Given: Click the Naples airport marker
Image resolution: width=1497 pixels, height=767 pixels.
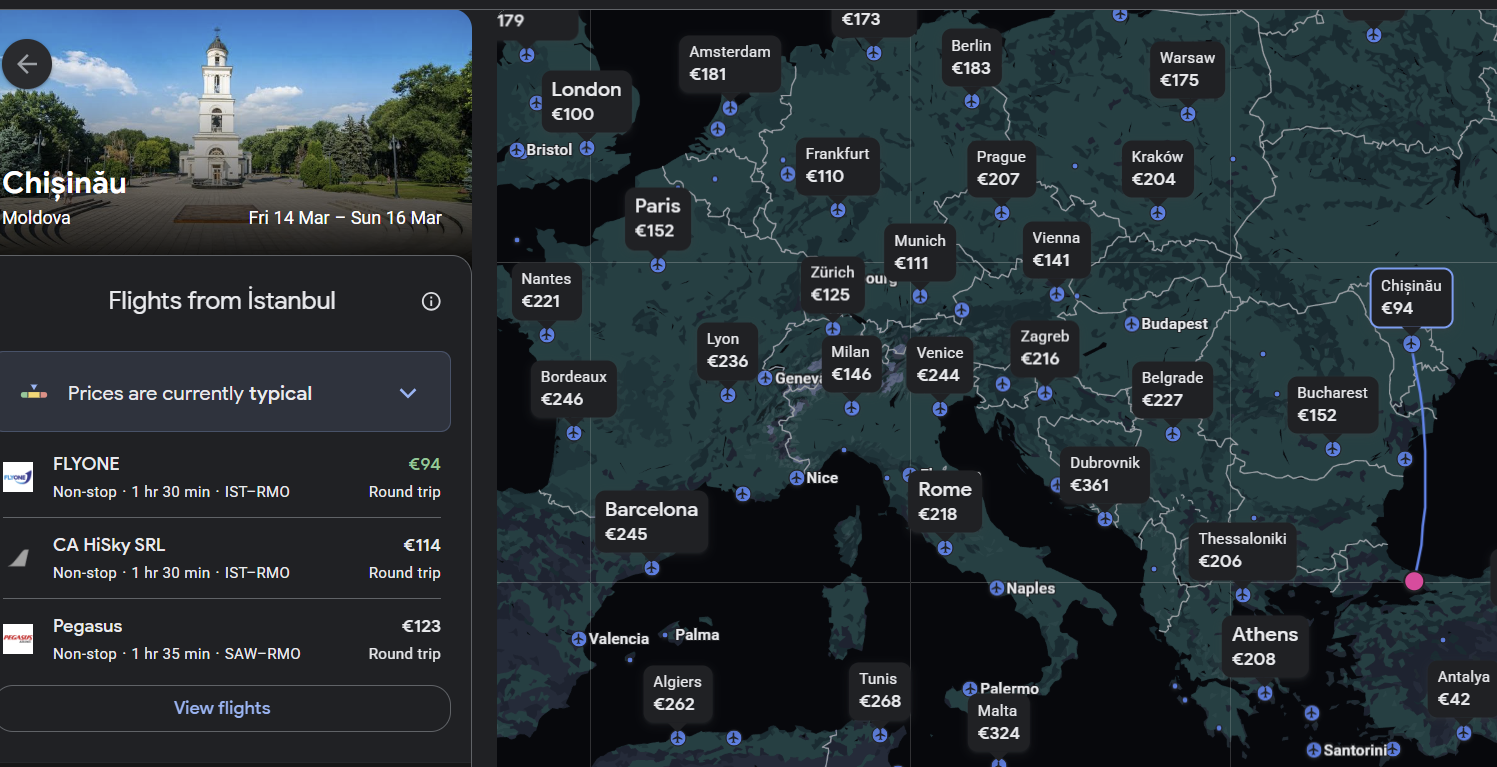Looking at the screenshot, I should tap(996, 588).
